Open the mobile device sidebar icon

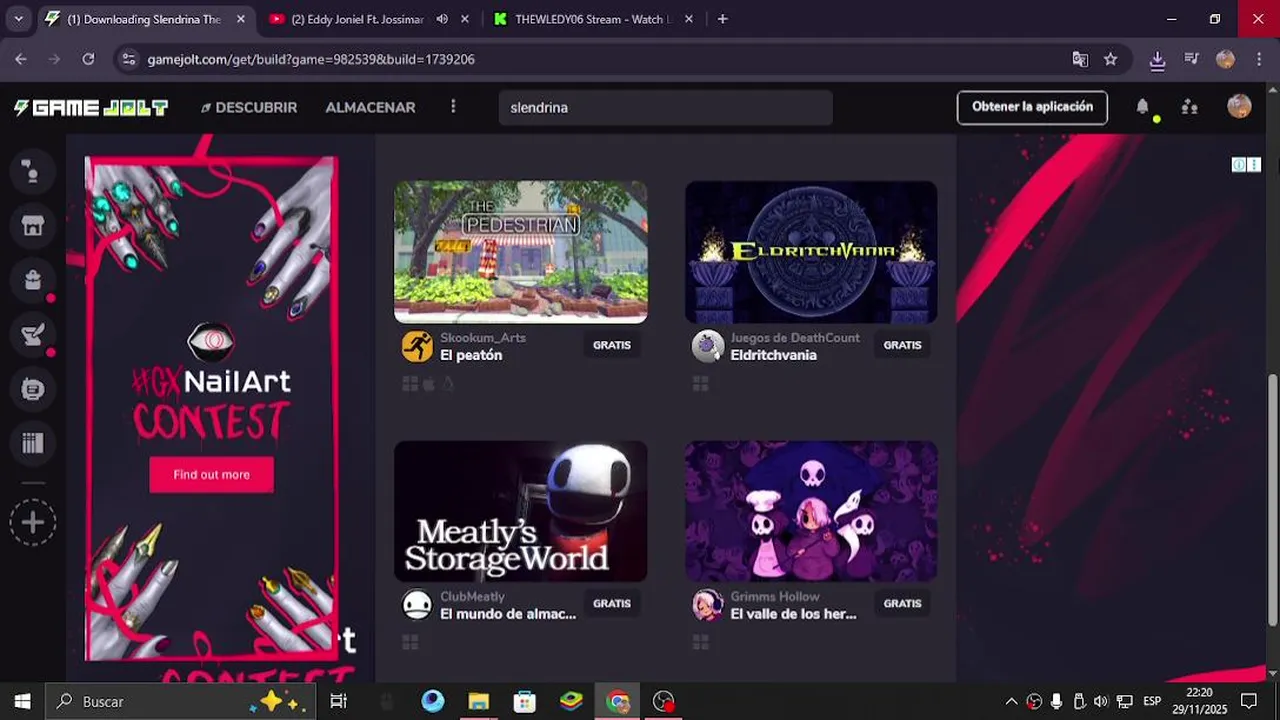point(32,389)
